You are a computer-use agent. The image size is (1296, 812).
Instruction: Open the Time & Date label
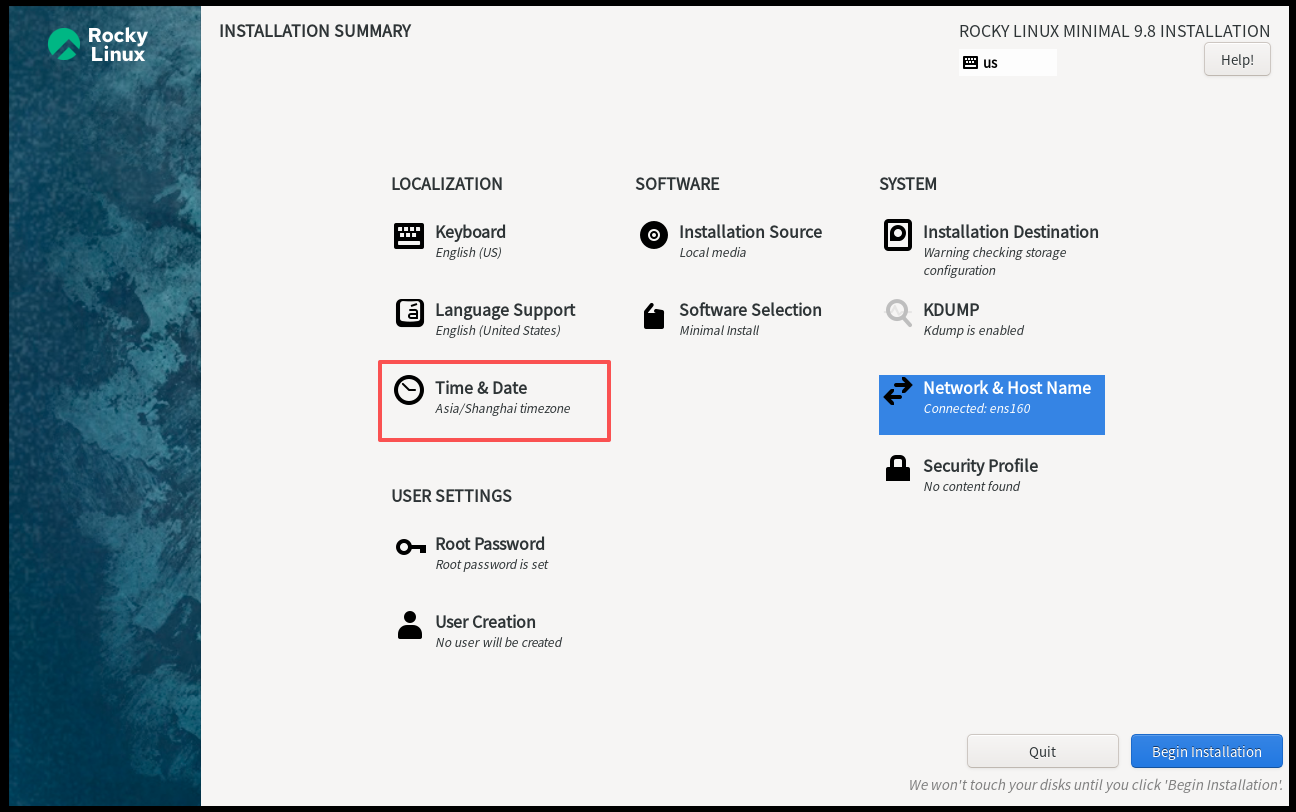481,388
